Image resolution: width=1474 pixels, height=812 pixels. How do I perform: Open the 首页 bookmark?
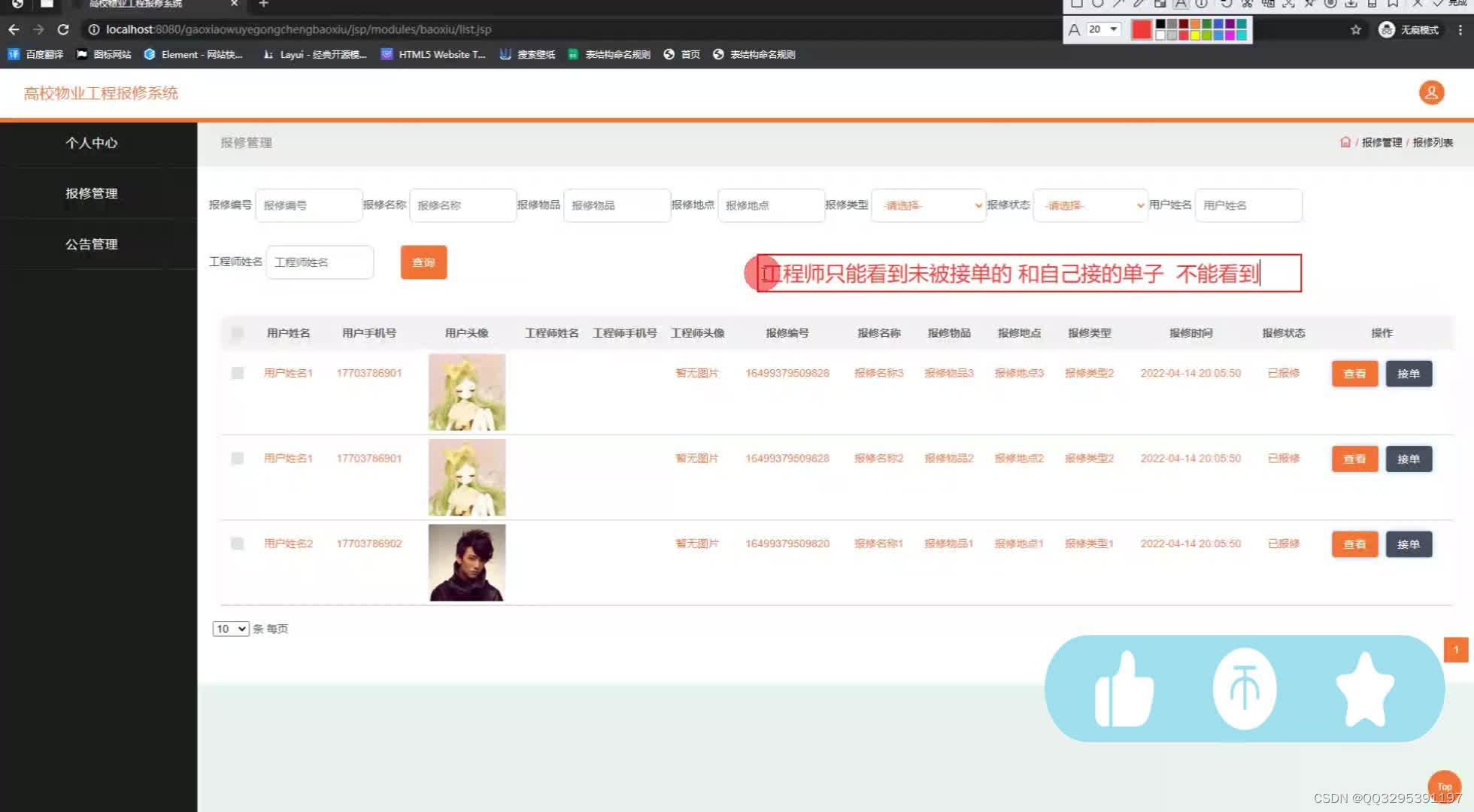click(x=681, y=54)
